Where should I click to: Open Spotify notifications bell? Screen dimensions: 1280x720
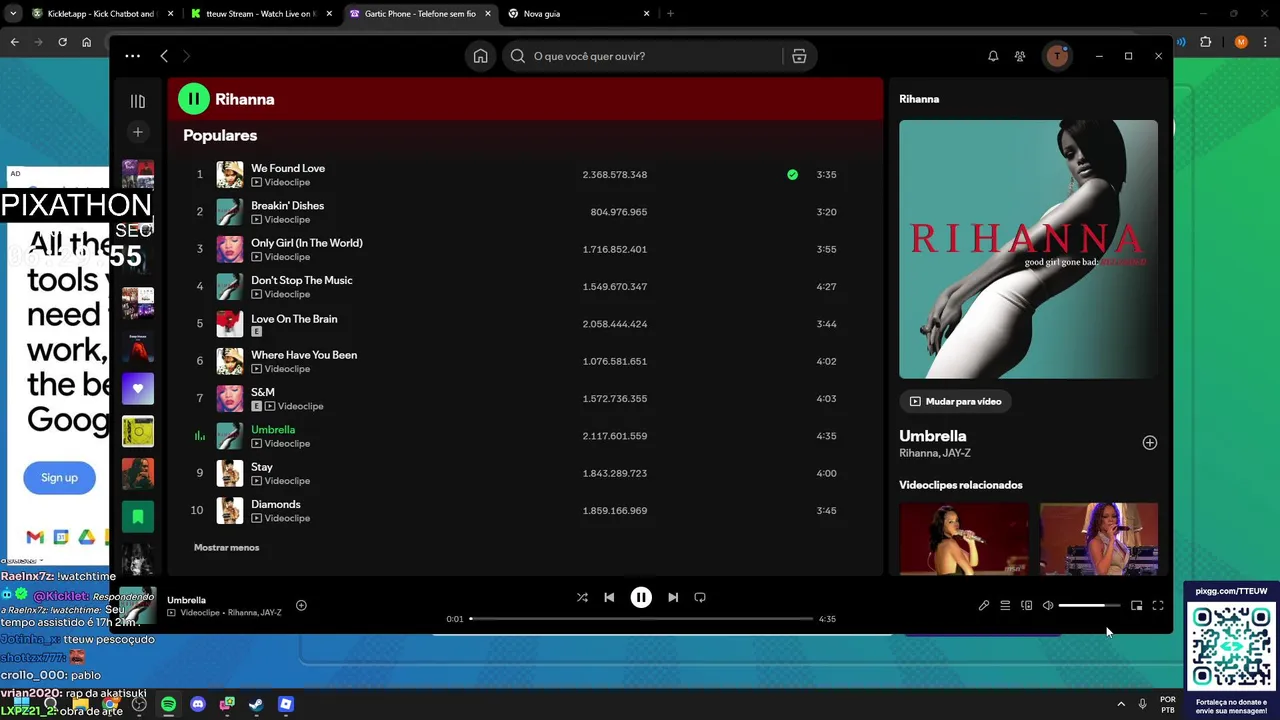click(993, 56)
